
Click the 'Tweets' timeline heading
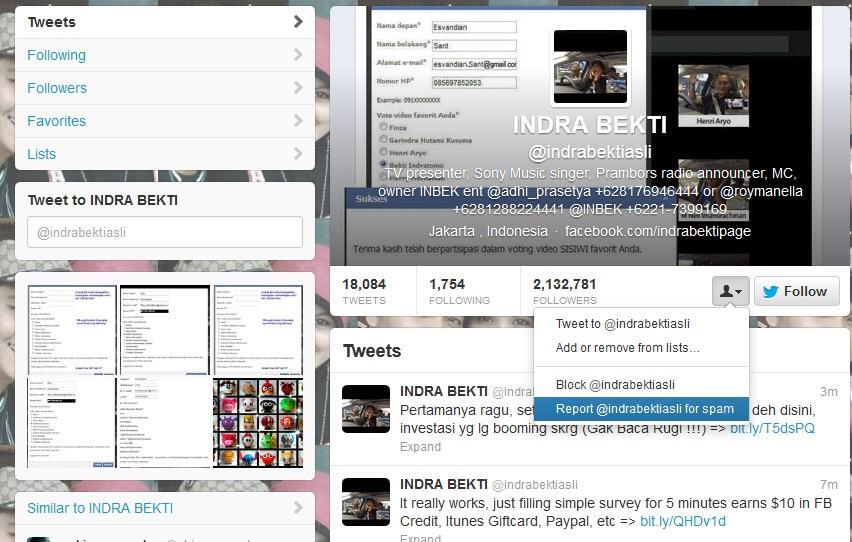click(x=372, y=351)
